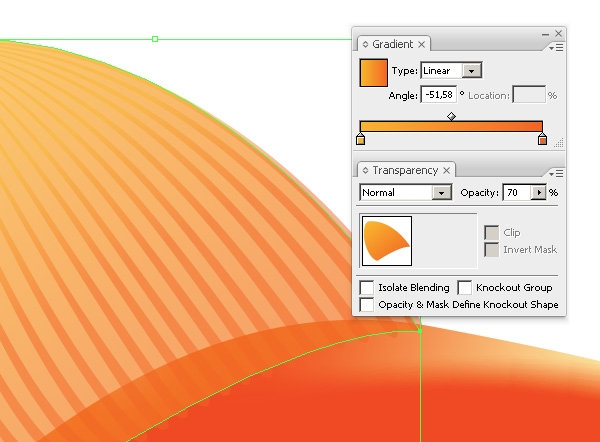Cycle Gradient panel options with double-arrow icon
Viewport: 600px width, 442px height.
point(365,44)
